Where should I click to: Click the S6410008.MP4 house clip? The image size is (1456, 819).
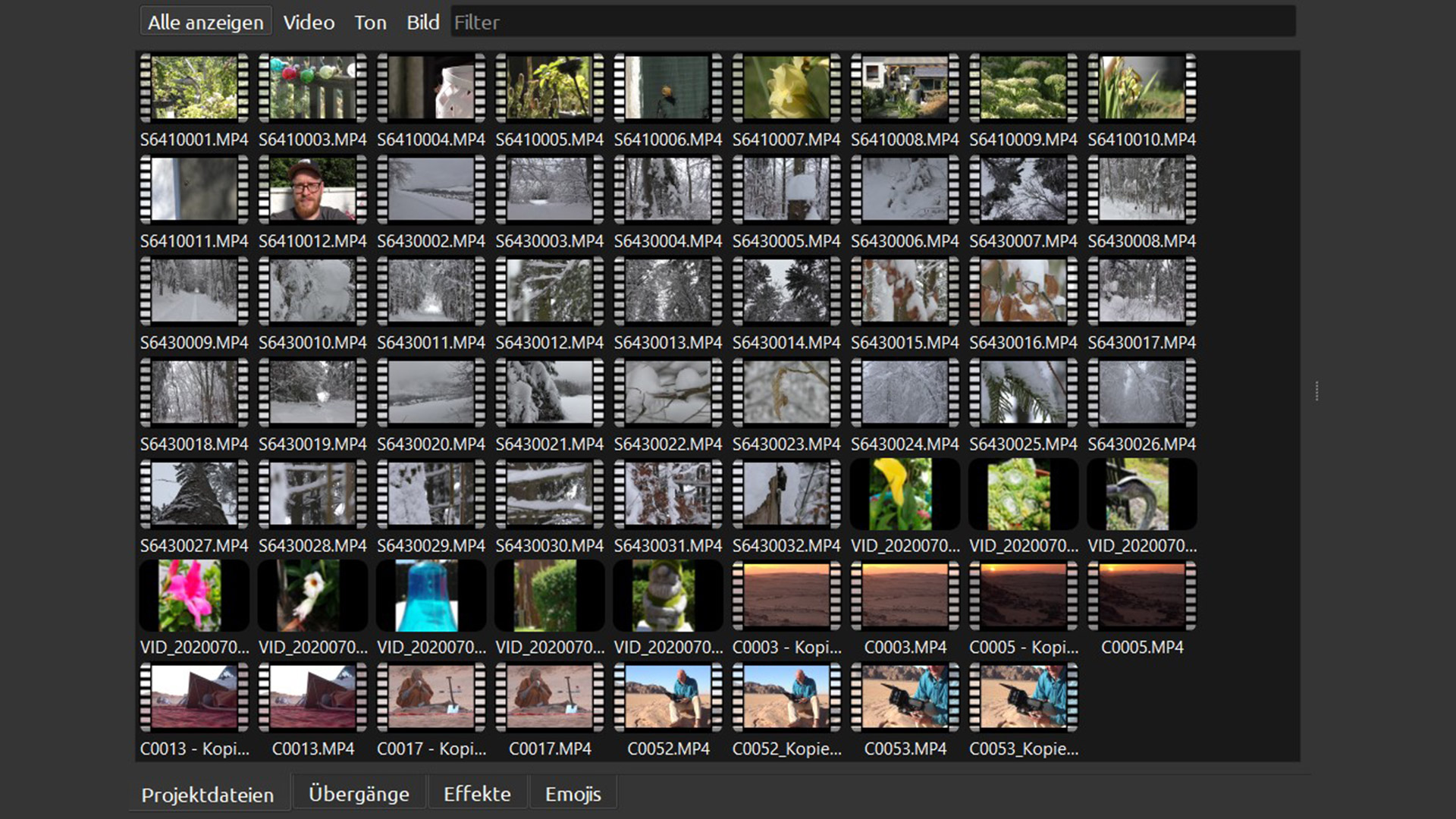click(x=905, y=88)
